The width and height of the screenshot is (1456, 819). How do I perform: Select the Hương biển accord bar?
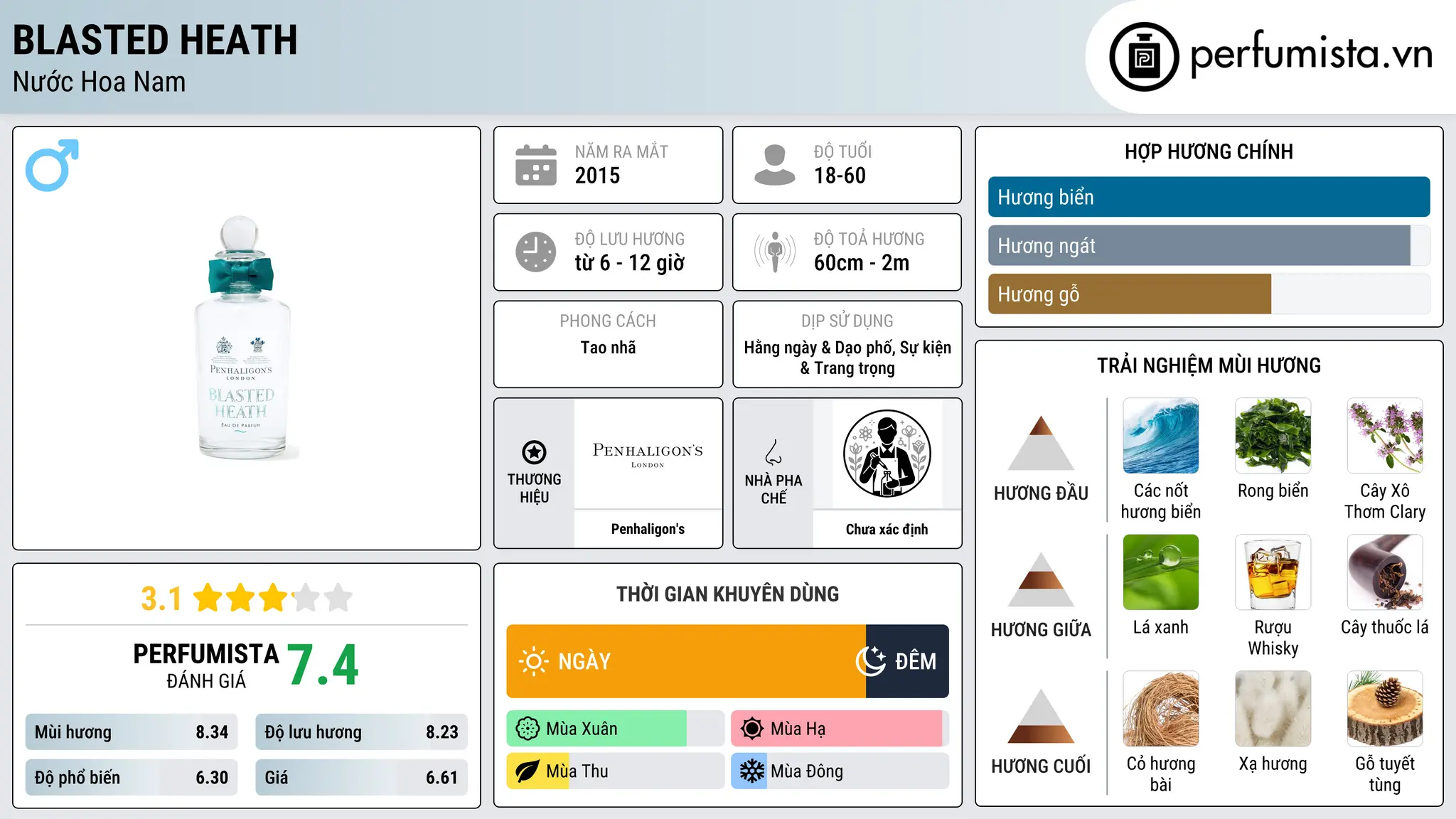click(x=1209, y=197)
